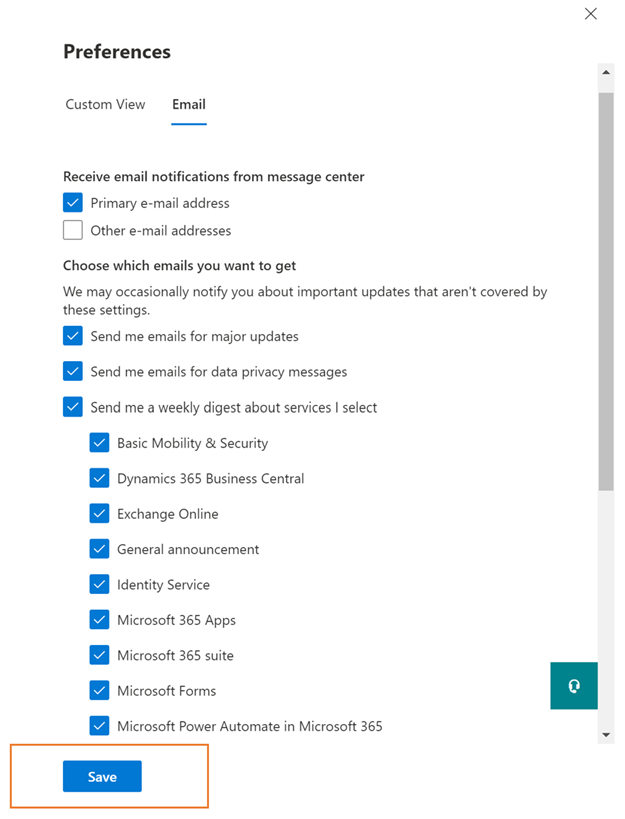Close the Preferences panel

coord(591,14)
